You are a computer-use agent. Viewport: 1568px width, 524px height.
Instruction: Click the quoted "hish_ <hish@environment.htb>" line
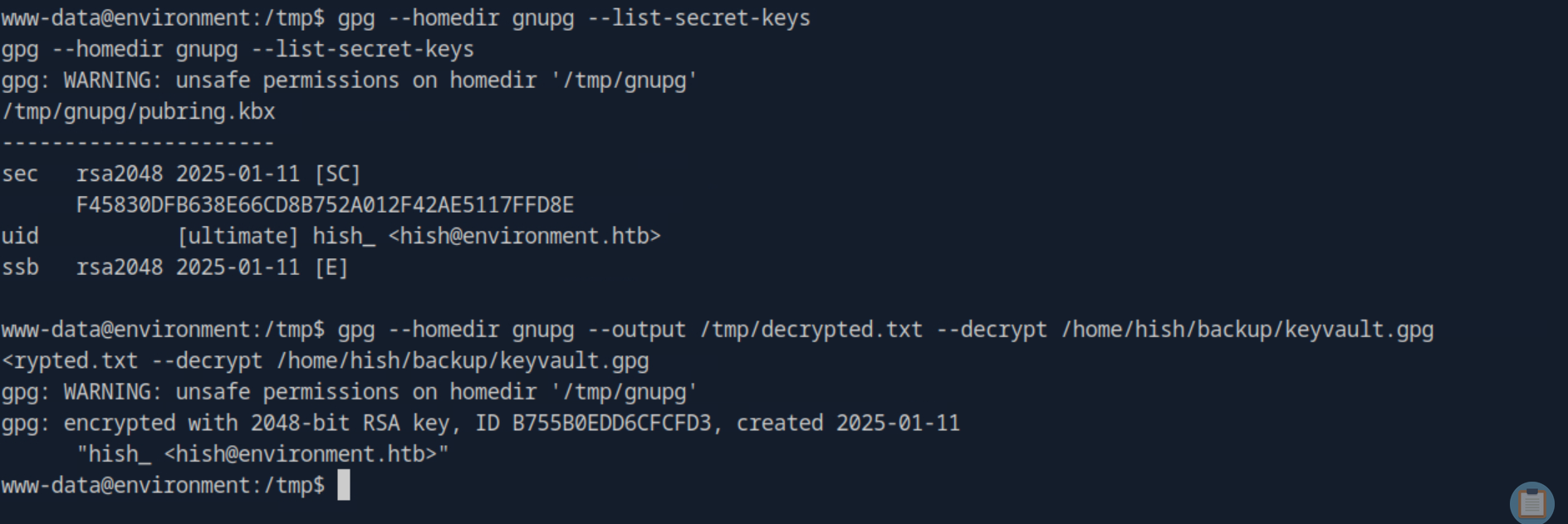(262, 454)
